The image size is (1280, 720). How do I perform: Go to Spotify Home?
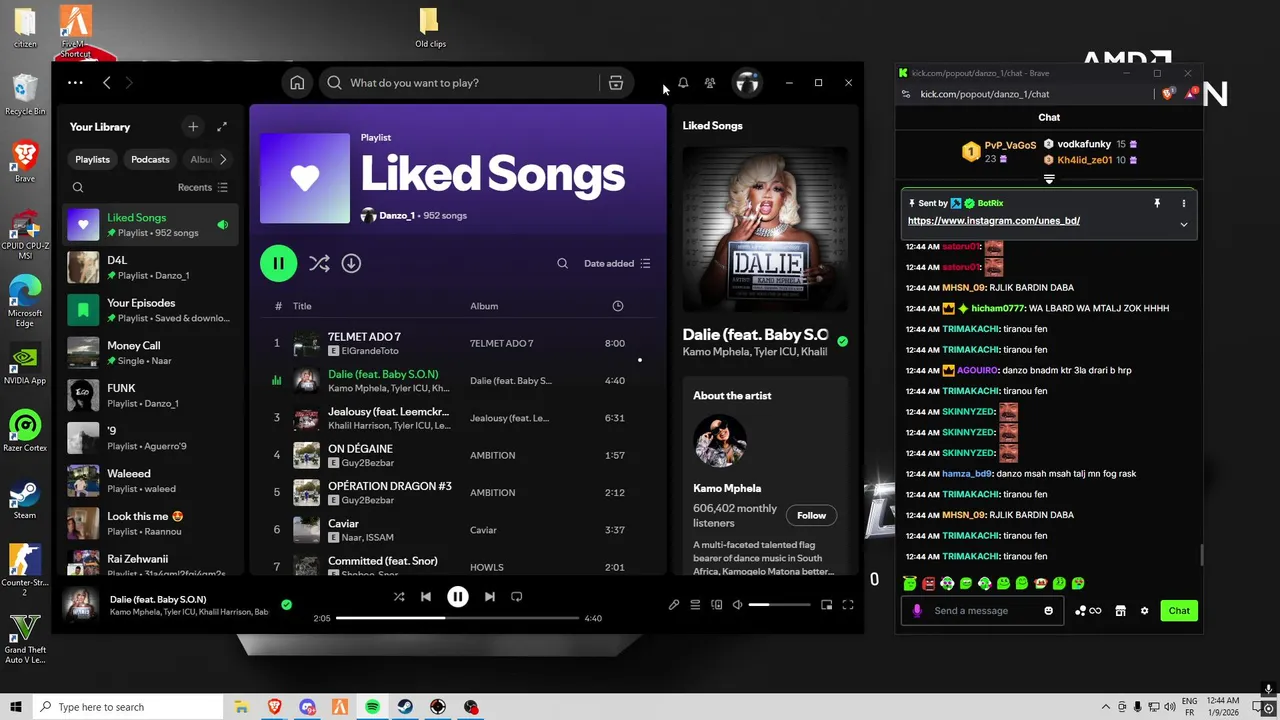point(297,83)
